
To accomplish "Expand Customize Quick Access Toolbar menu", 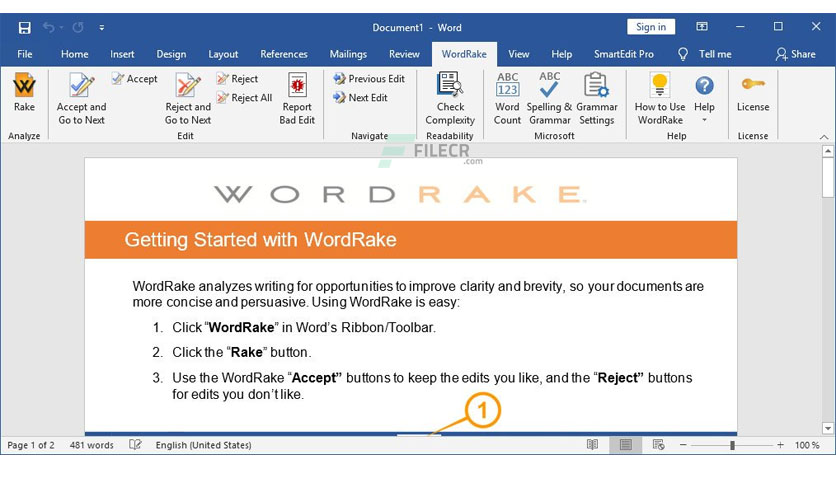I will tap(101, 27).
